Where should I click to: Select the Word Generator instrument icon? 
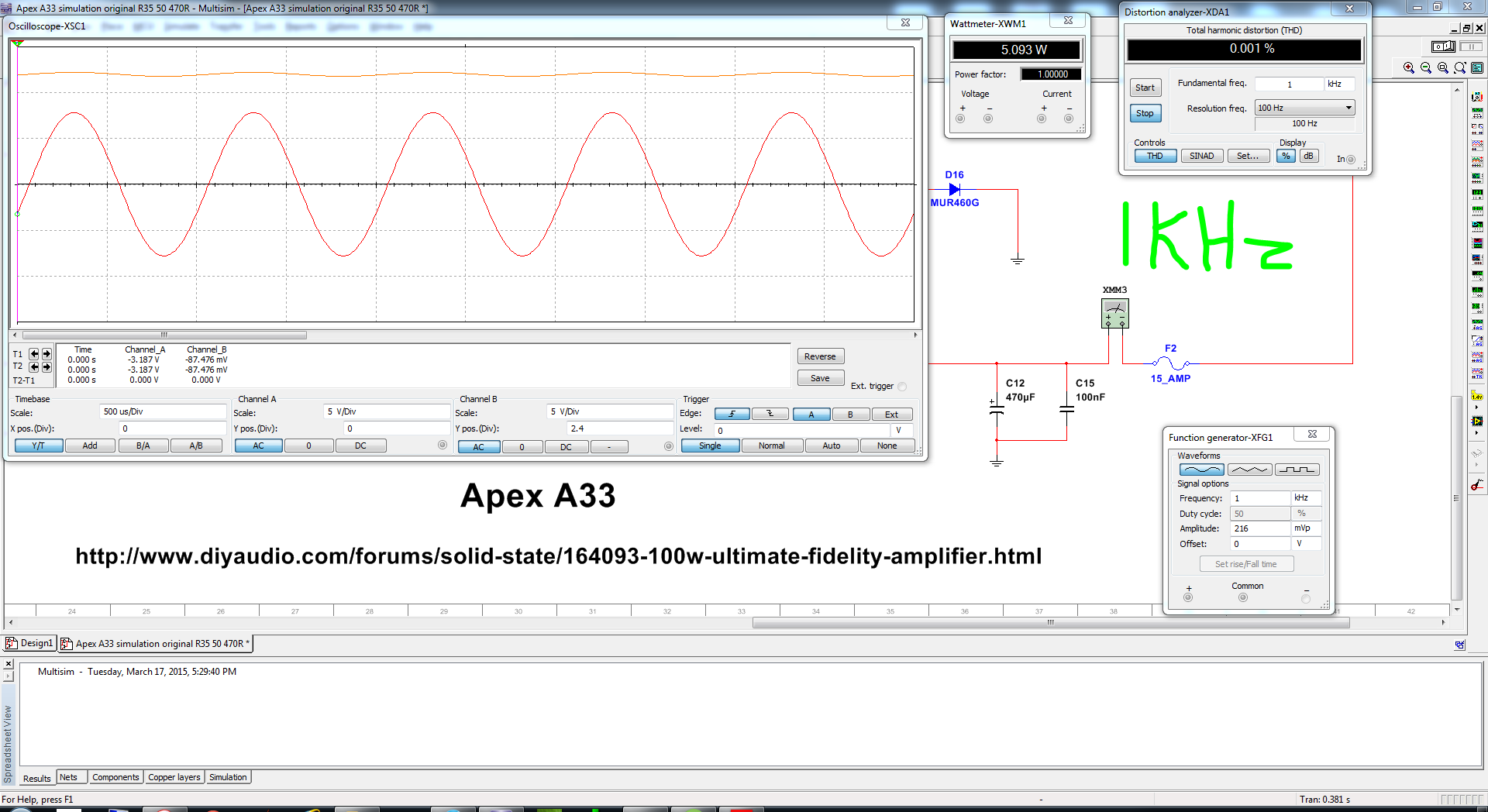(x=1477, y=210)
